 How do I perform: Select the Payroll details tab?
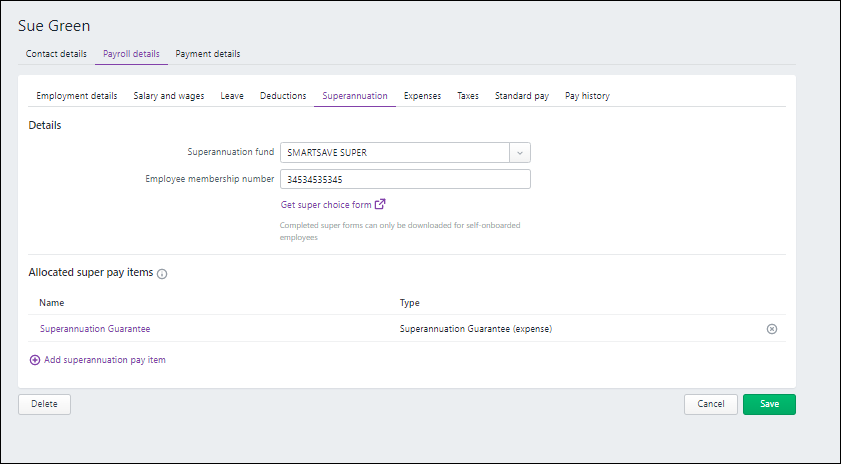pyautogui.click(x=131, y=54)
